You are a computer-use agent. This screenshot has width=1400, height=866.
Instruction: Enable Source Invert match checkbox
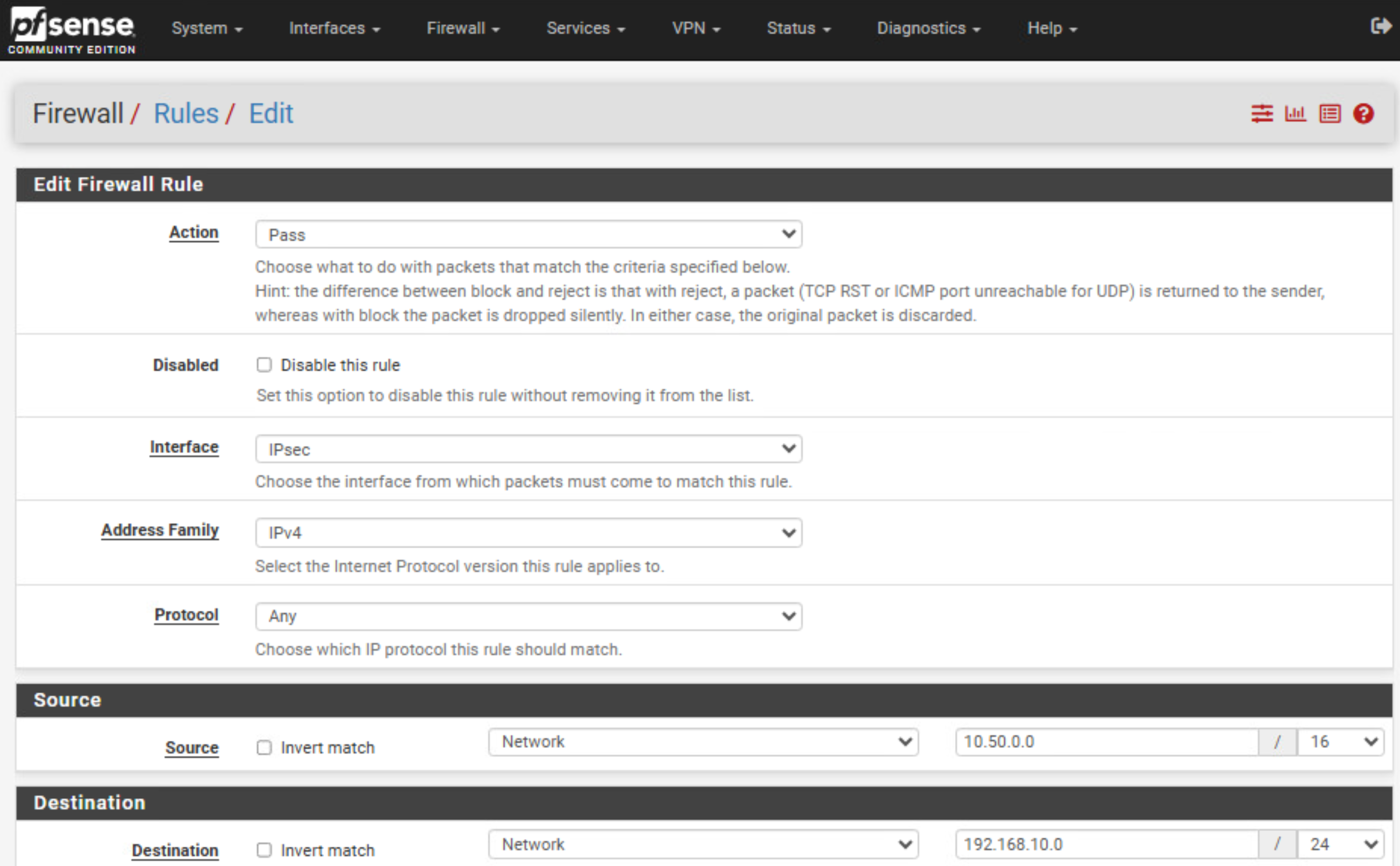pos(264,747)
